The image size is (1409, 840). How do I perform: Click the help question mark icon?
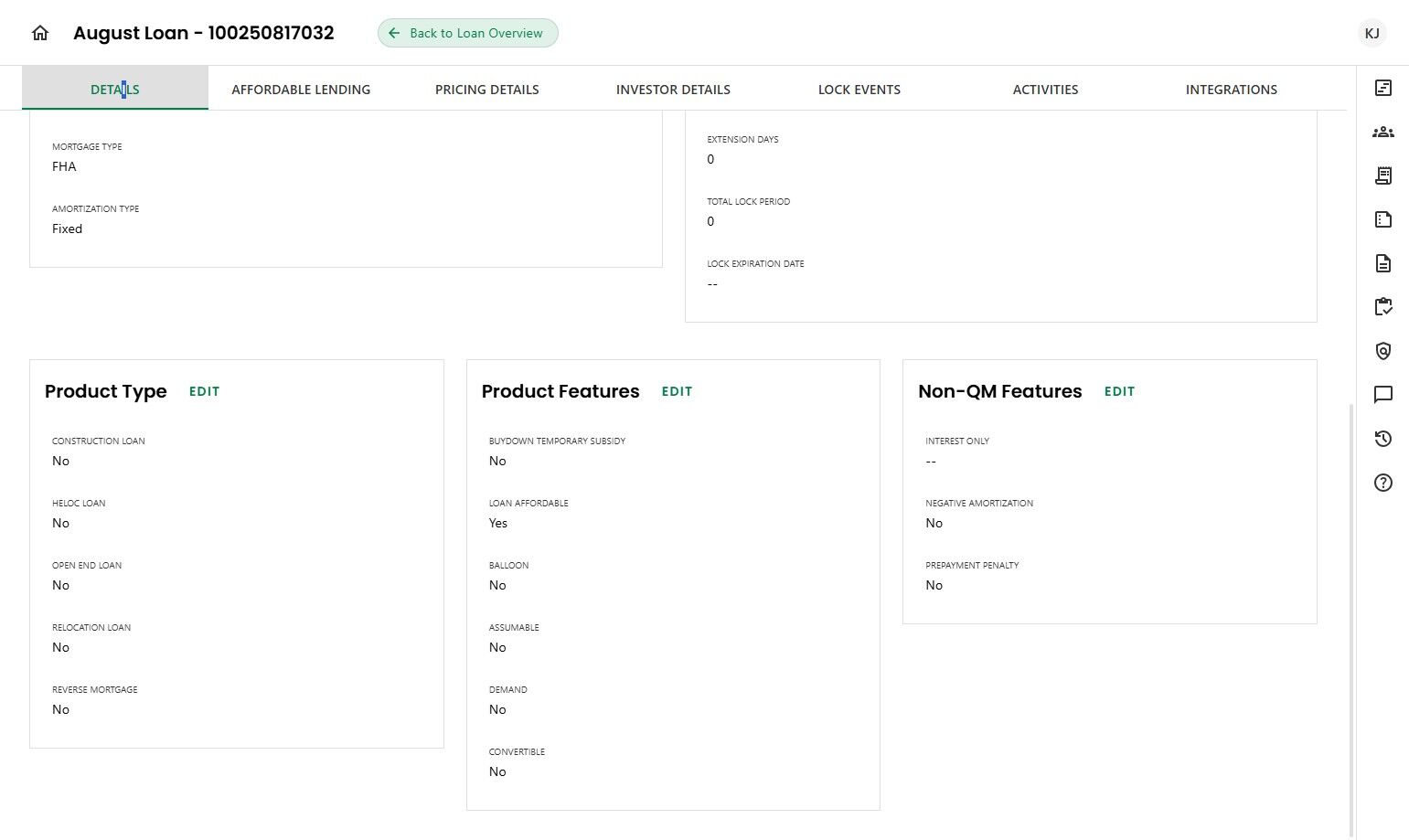1382,483
